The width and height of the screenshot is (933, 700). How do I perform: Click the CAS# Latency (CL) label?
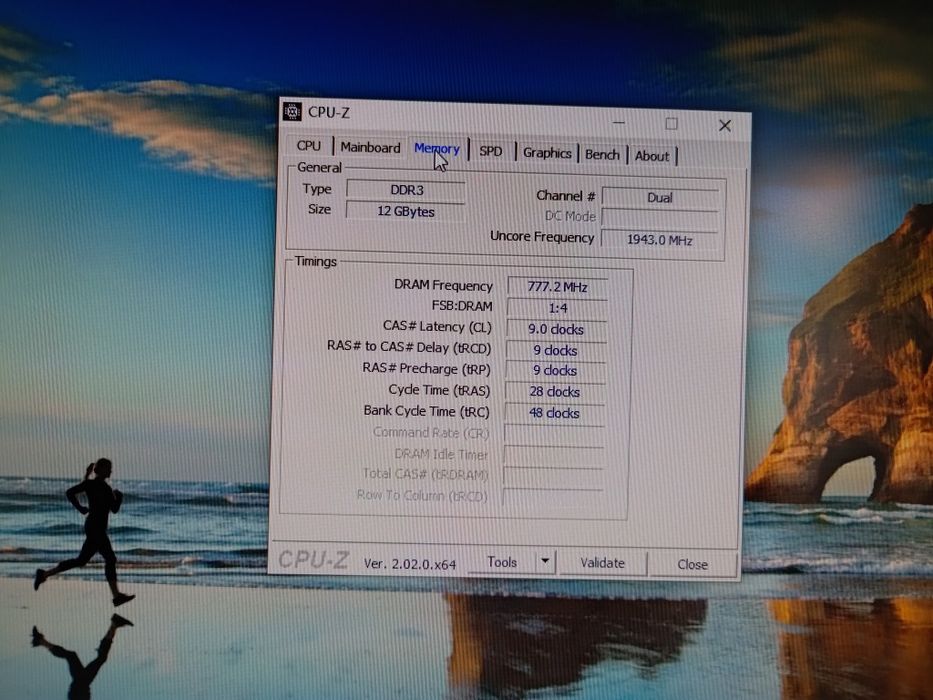point(437,327)
